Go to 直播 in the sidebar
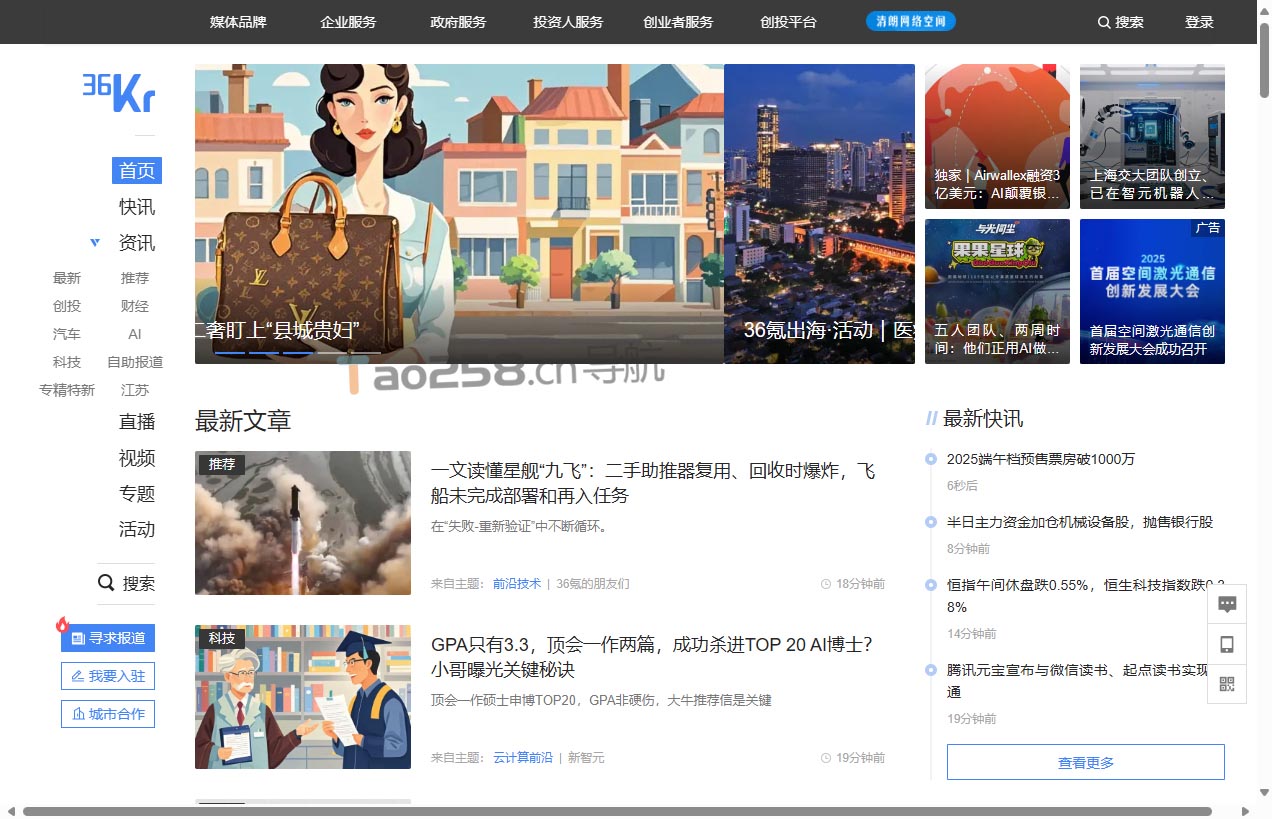Image resolution: width=1272 pixels, height=819 pixels. pos(137,422)
